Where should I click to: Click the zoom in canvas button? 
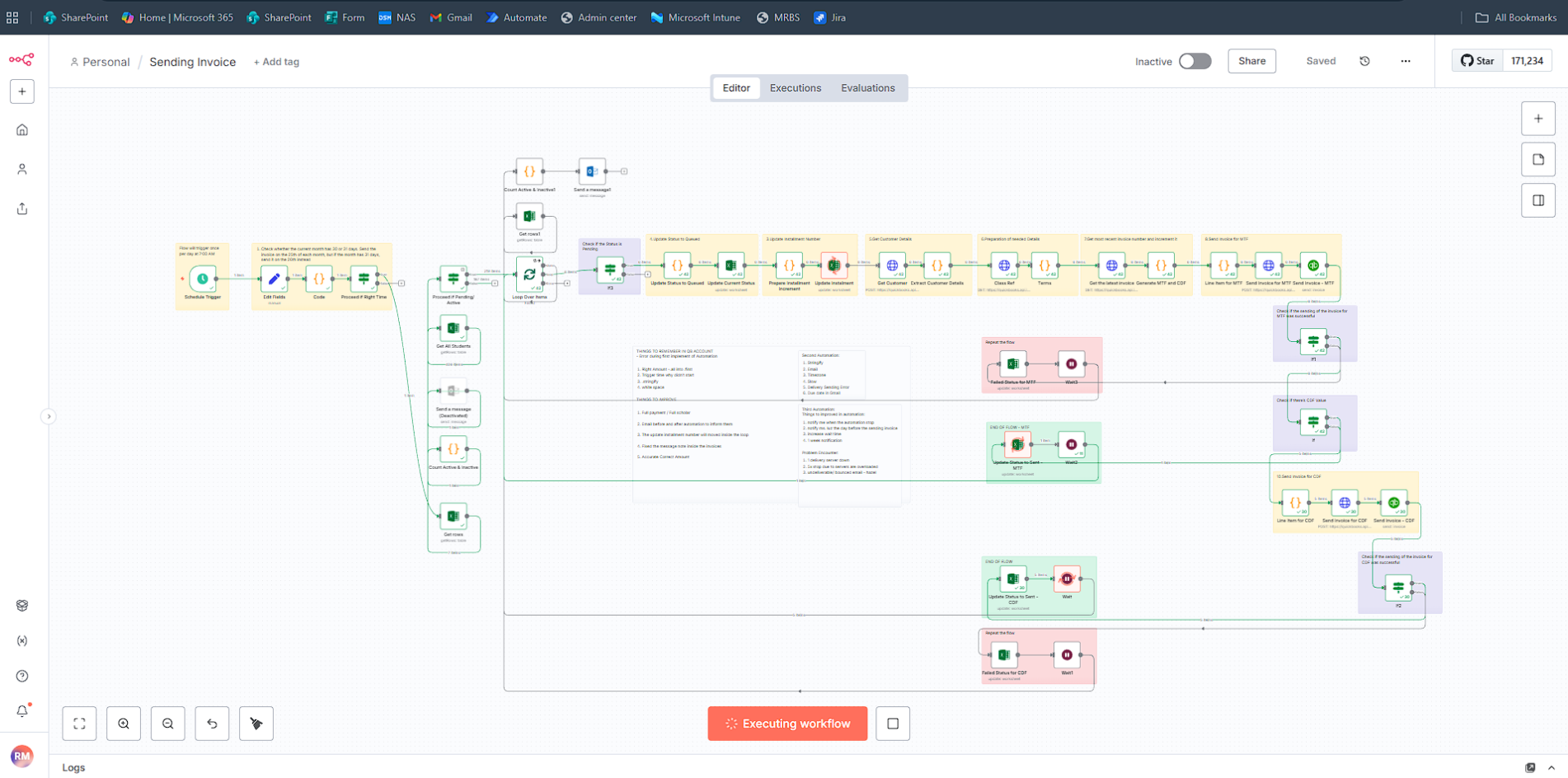tap(124, 724)
